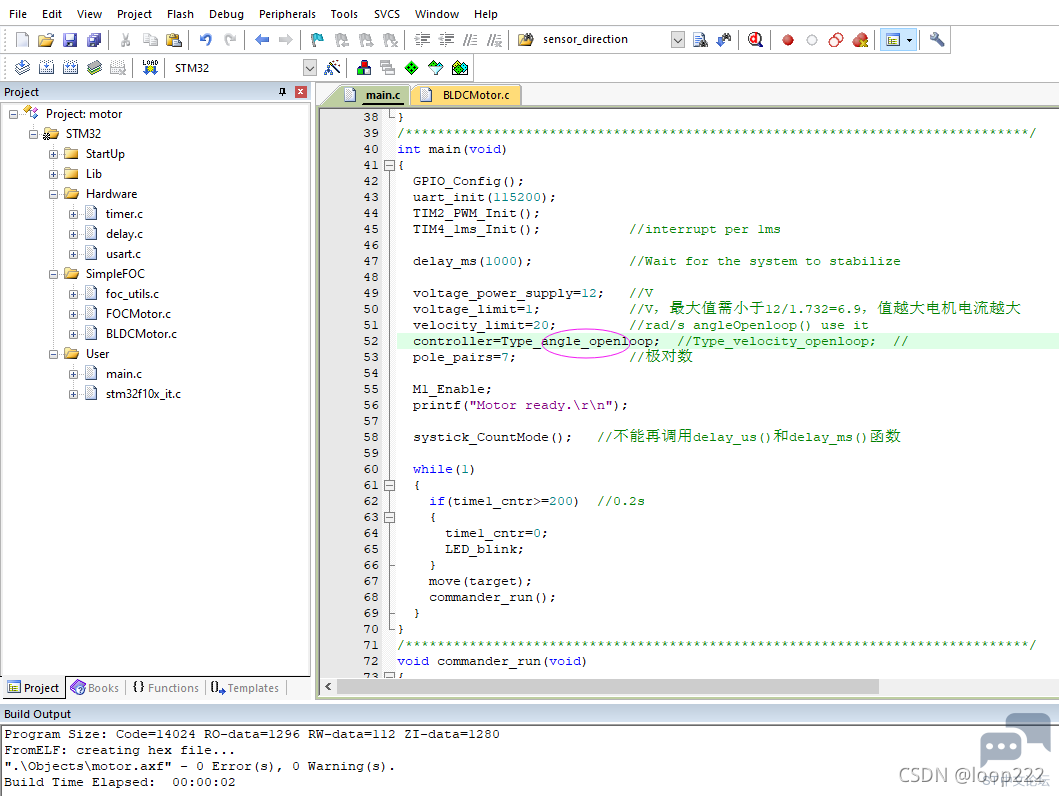Viewport: 1059px width, 796px height.
Task: Expand the StartUp folder node
Action: (x=53, y=155)
